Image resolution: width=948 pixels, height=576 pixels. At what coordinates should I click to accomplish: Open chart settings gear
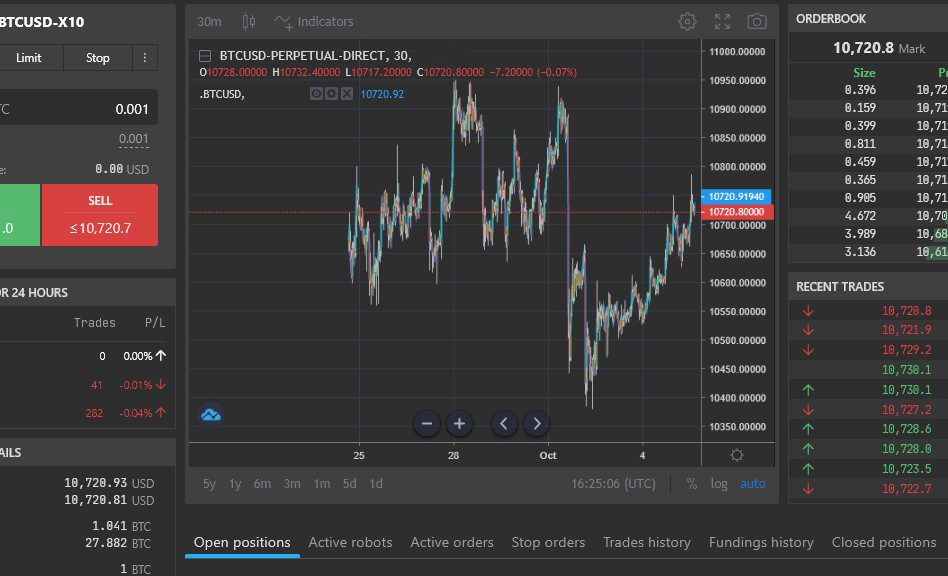point(687,22)
